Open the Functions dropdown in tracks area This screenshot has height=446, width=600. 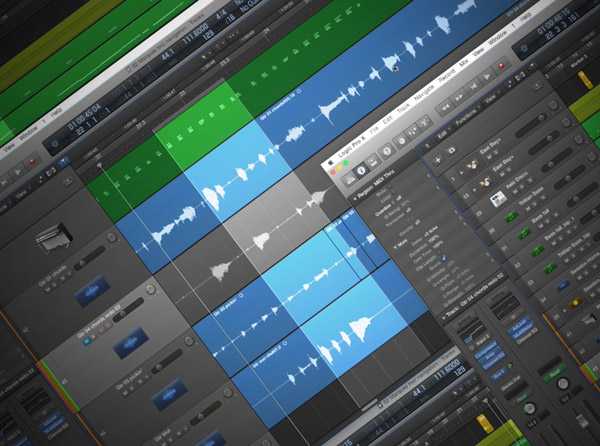466,117
